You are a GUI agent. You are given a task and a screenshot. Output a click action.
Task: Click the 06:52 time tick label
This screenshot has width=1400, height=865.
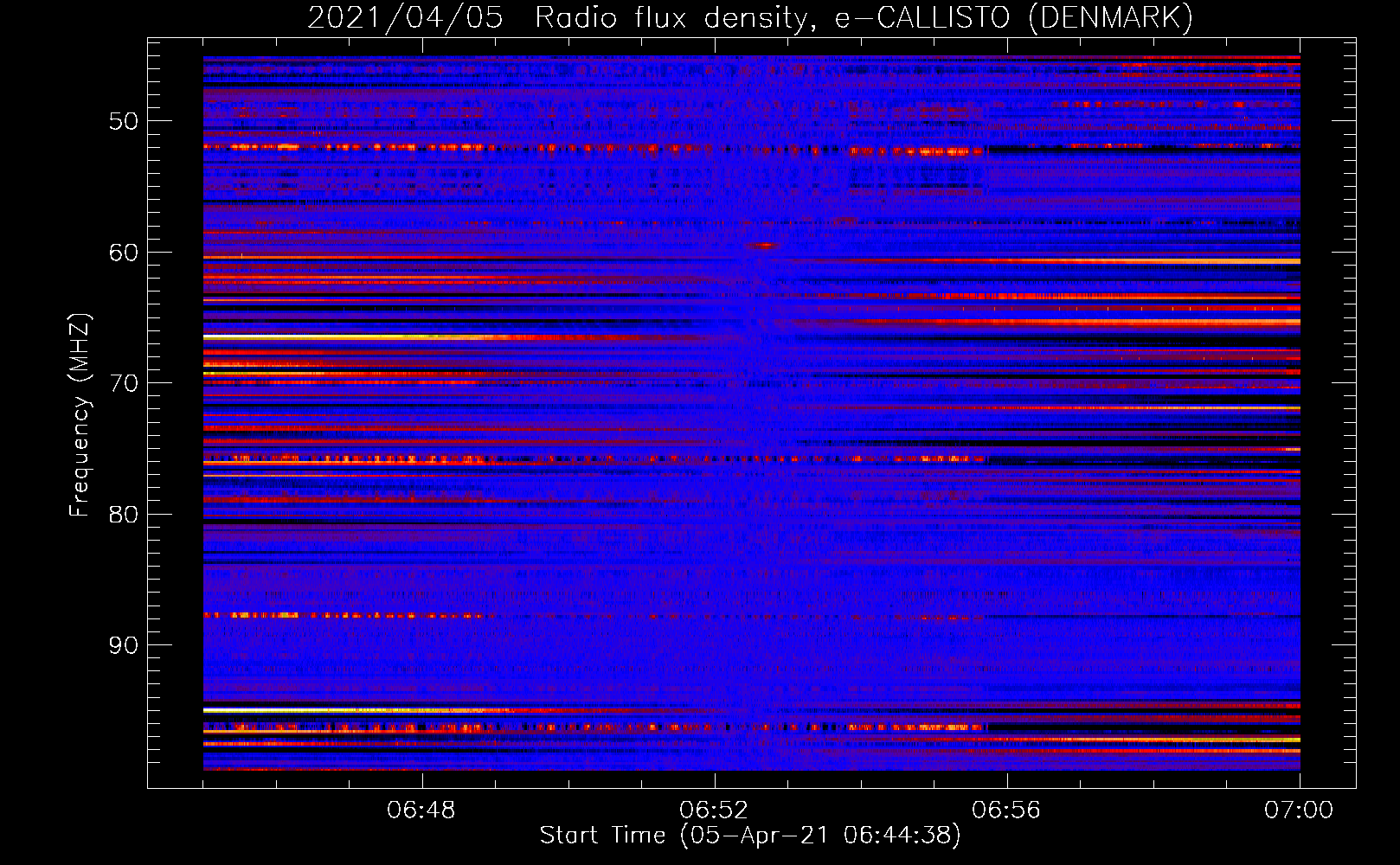714,811
